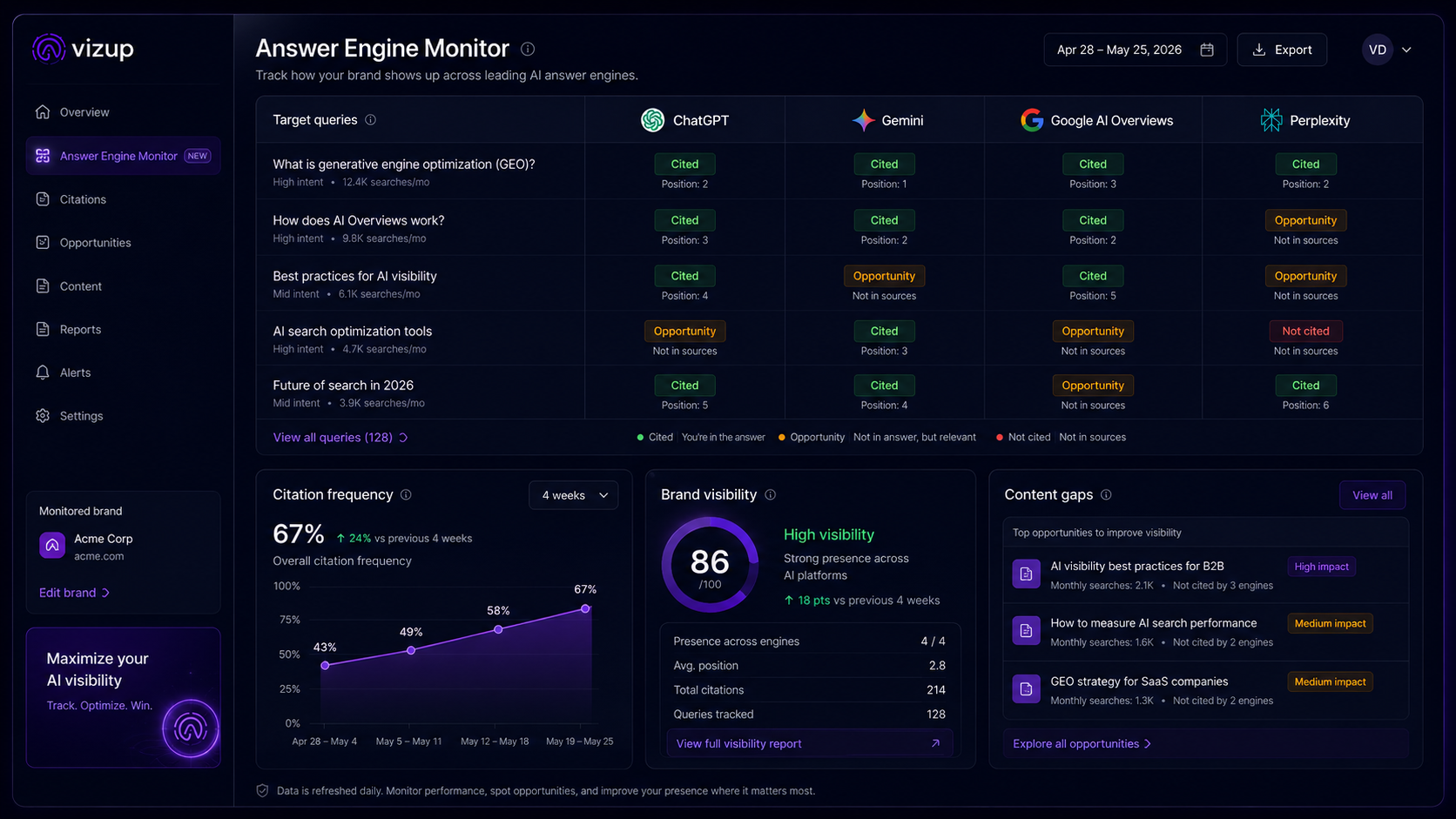Click Edit brand link

point(74,593)
